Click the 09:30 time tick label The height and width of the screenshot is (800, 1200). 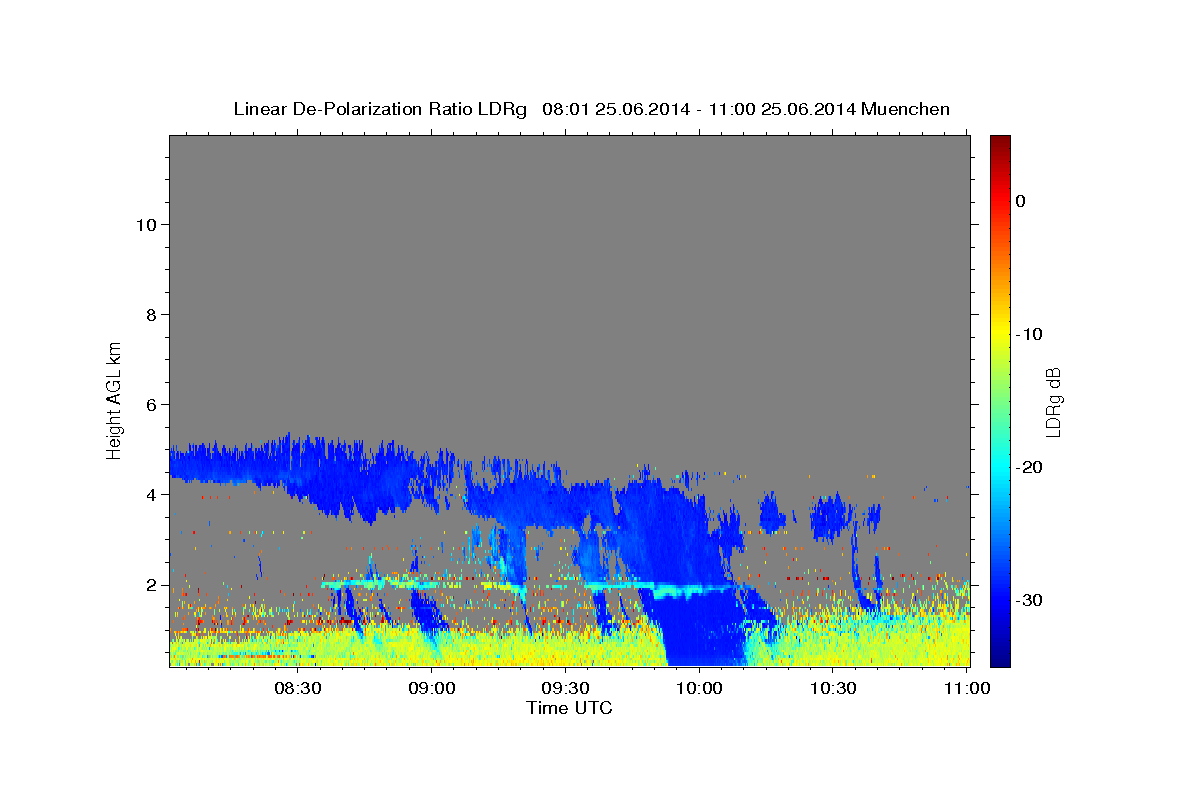coord(565,688)
